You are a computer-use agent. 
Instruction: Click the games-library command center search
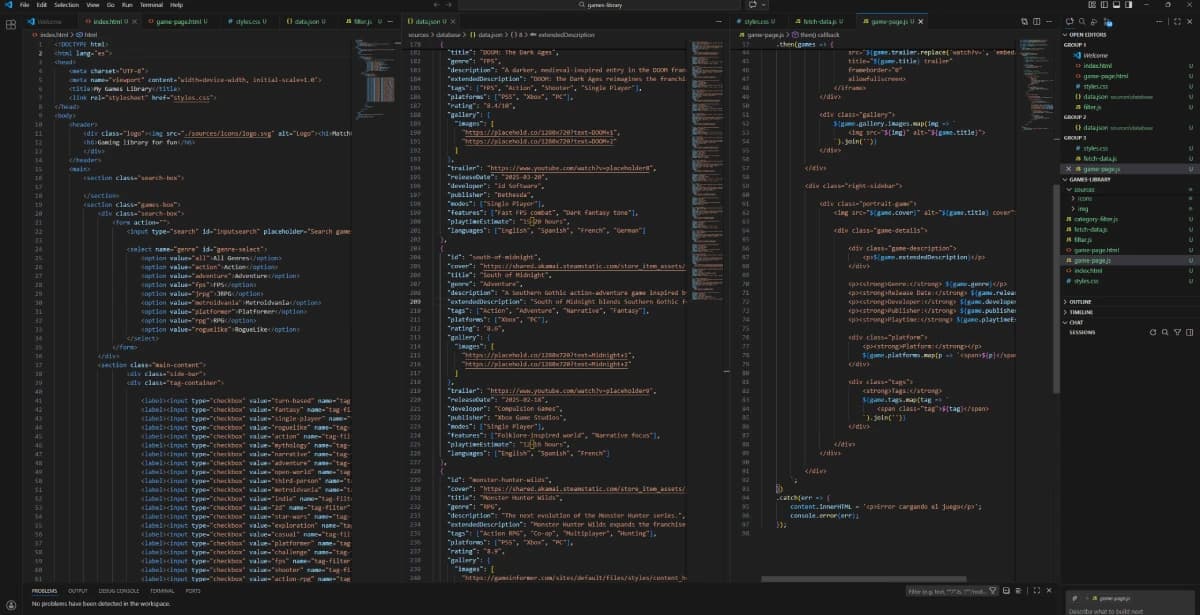(x=600, y=5)
